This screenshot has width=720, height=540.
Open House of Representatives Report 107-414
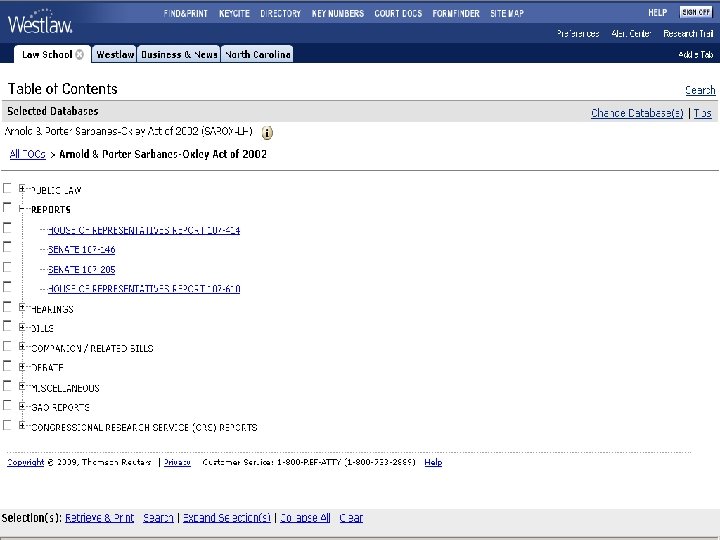[x=144, y=230]
